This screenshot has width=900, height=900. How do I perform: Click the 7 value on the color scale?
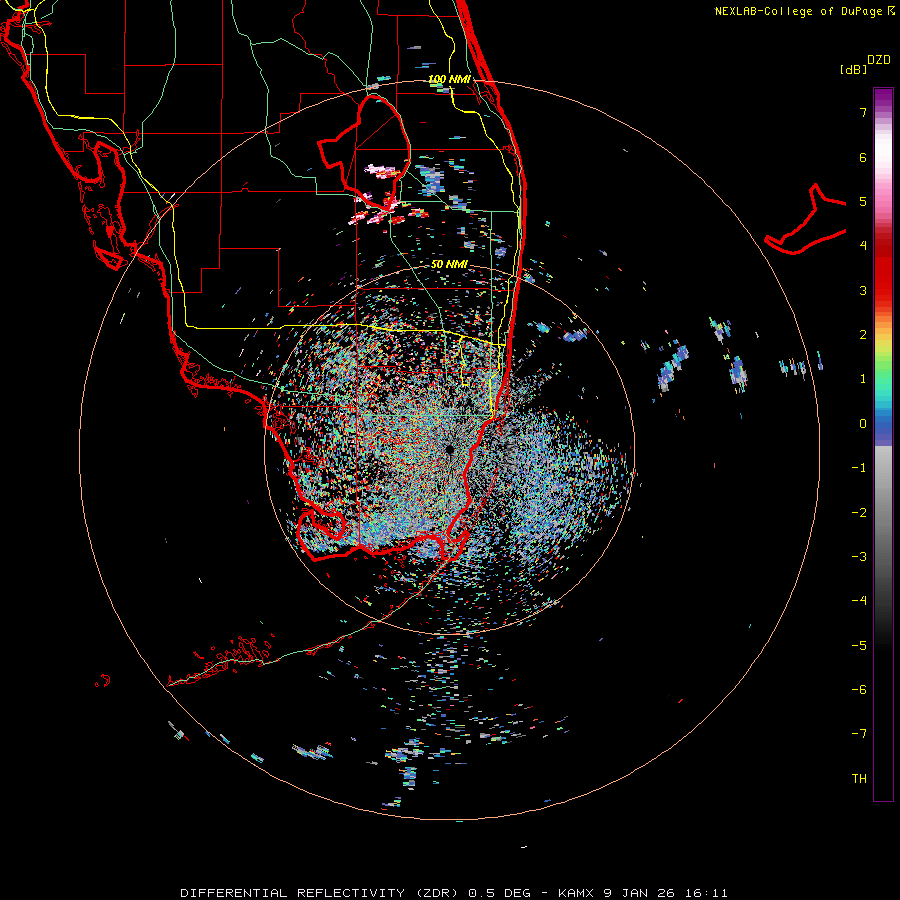click(x=863, y=112)
